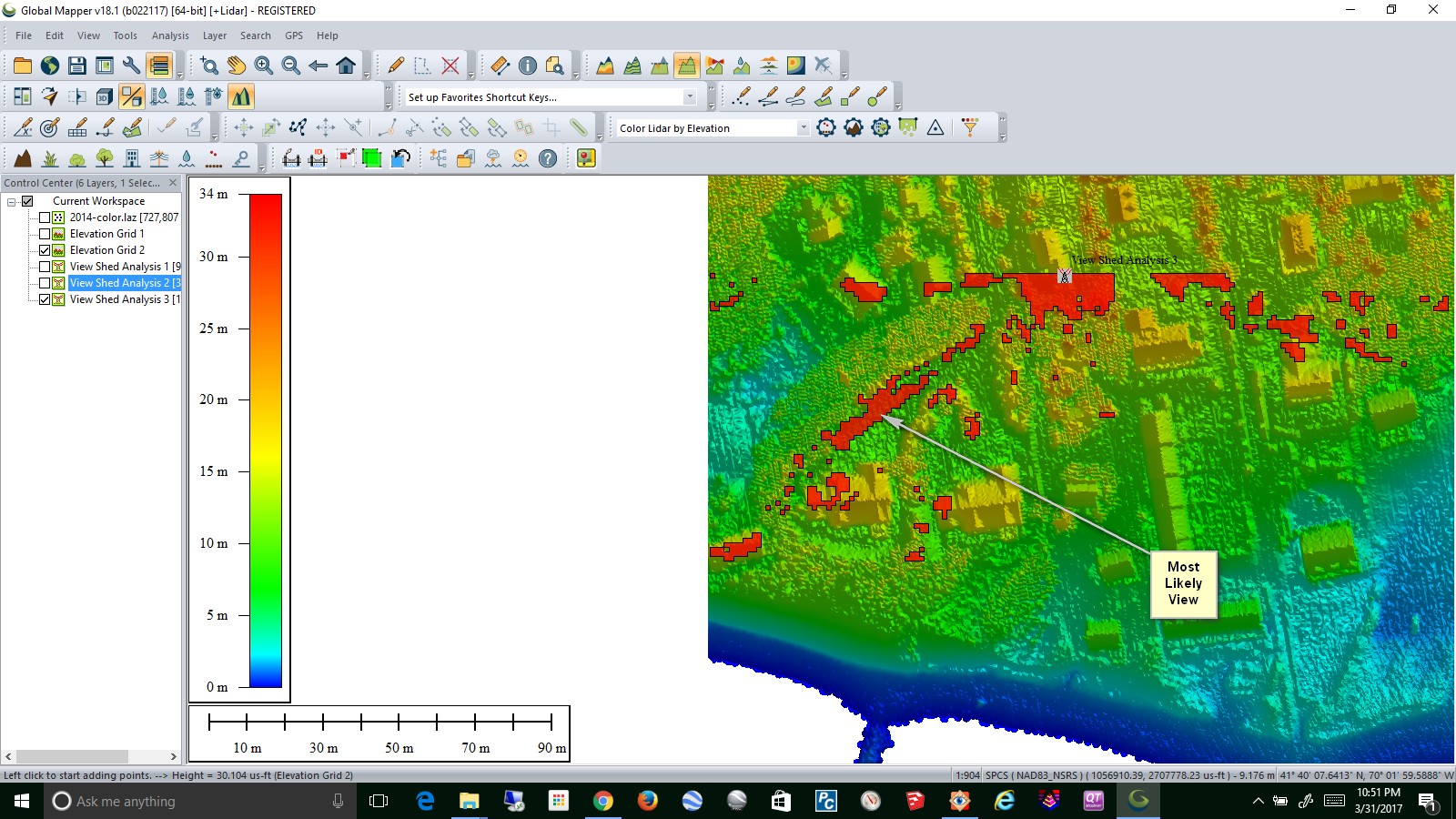Collapse the Current Workspace tree
Screen dimensions: 1456x819
[12, 201]
